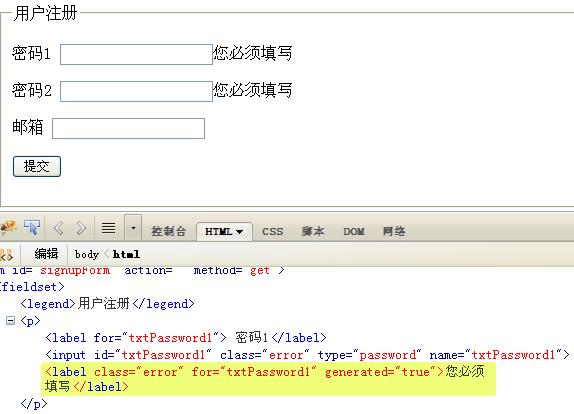Open the 脚本 tab
Viewport: 574px width, 414px height.
313,231
